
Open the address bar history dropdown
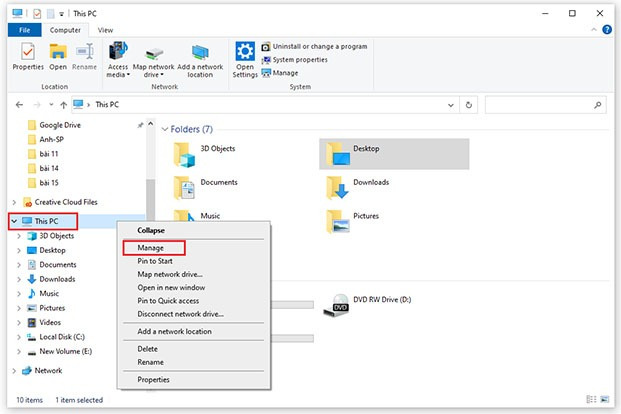451,105
